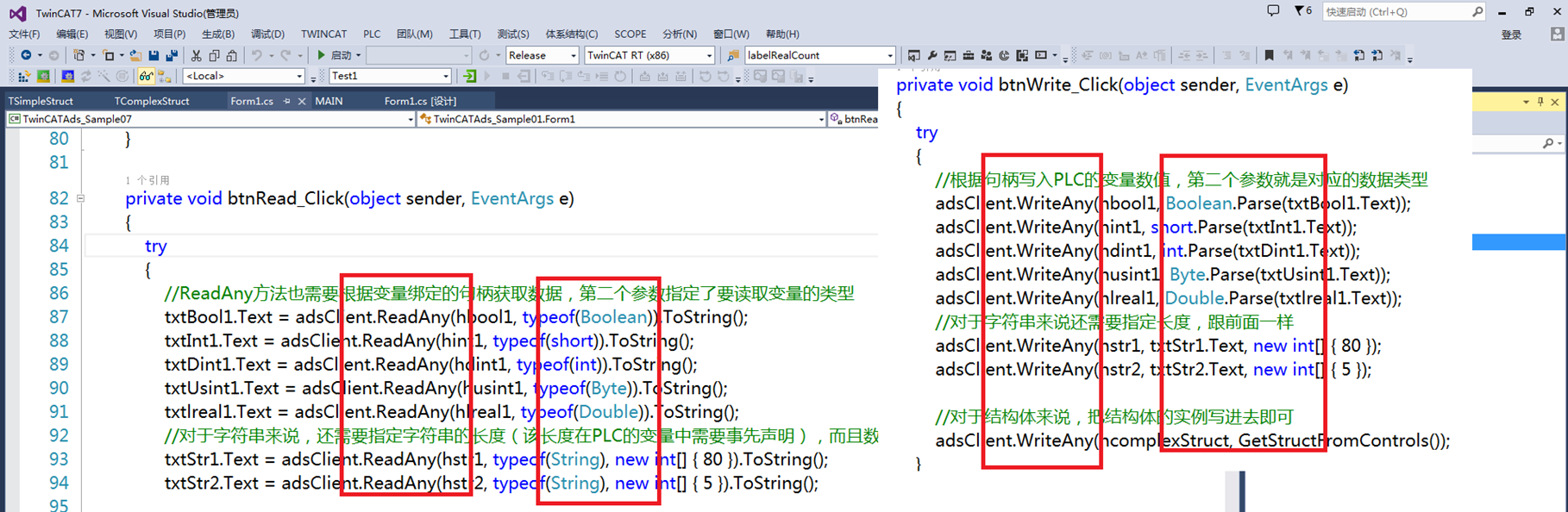Viewport: 1568px width, 512px height.
Task: Click the green Start debugging play icon
Action: point(321,55)
